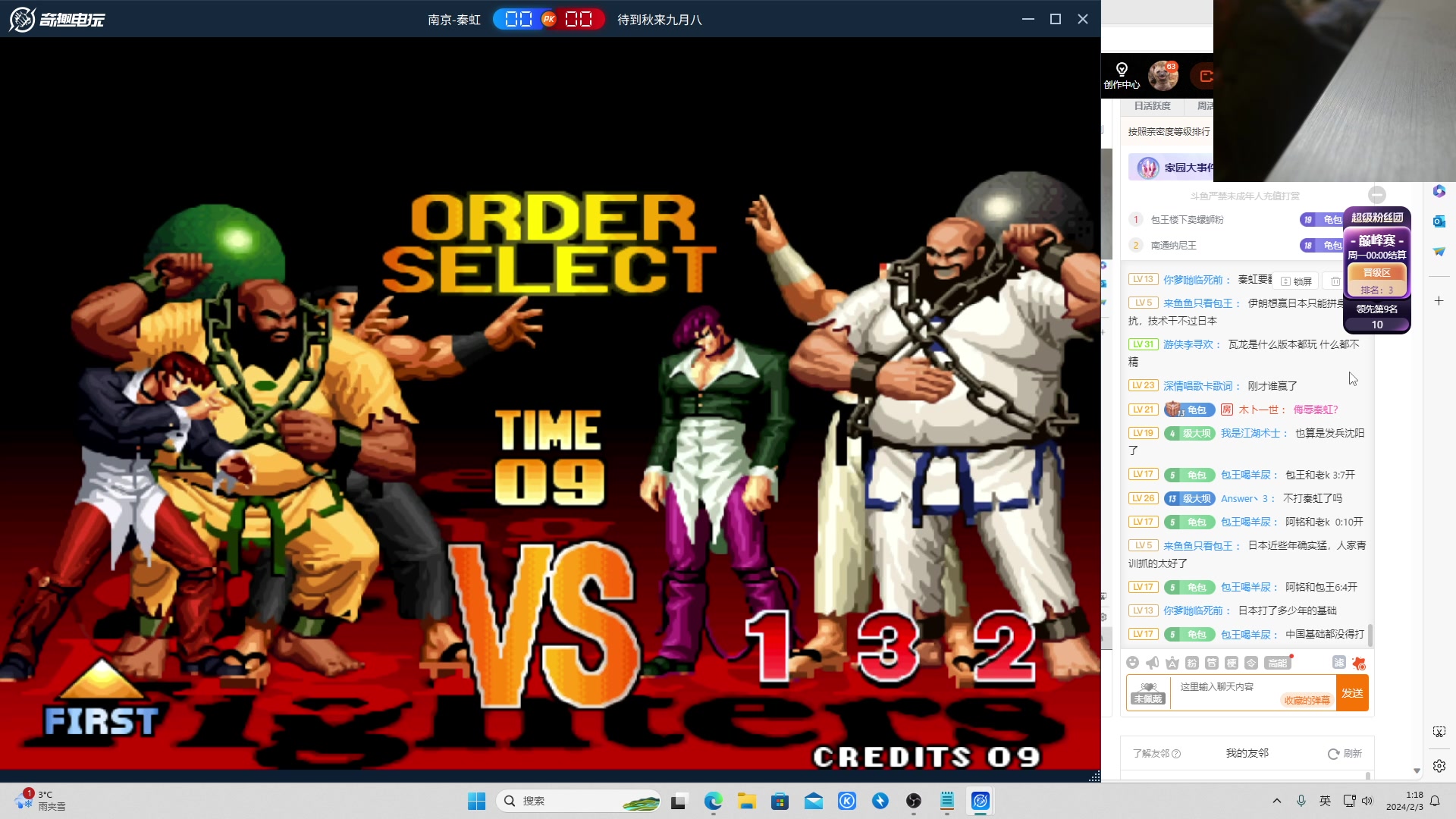Click the 高能 high-energy icon
Screen dimensions: 1456x819
pyautogui.click(x=1278, y=663)
